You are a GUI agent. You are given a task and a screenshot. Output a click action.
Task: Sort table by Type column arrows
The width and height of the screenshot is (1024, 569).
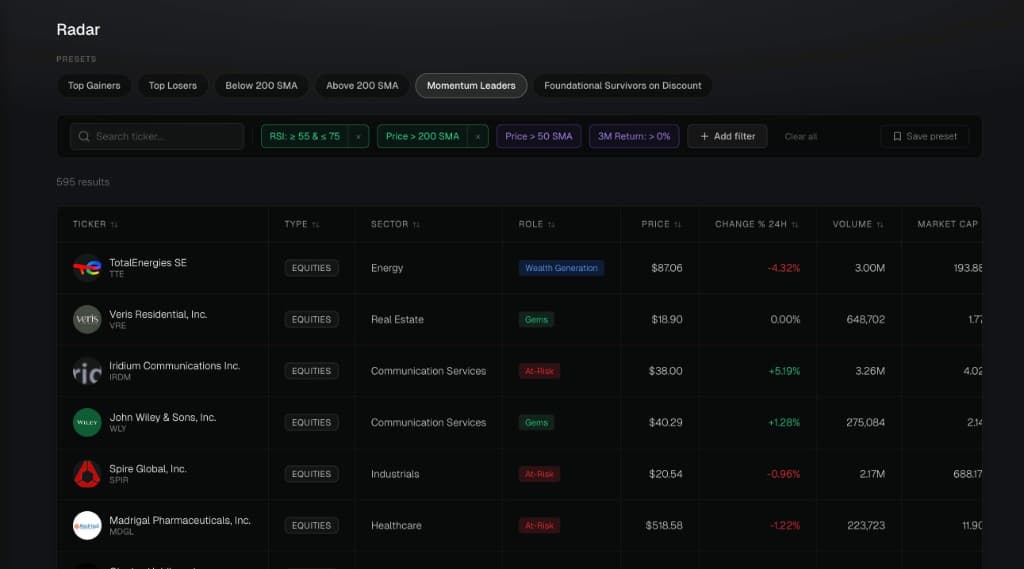tap(316, 225)
